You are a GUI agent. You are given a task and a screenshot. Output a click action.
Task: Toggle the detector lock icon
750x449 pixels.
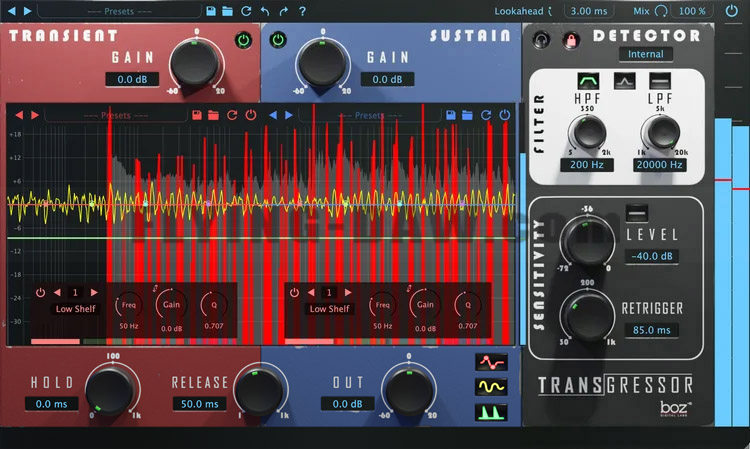tap(571, 40)
